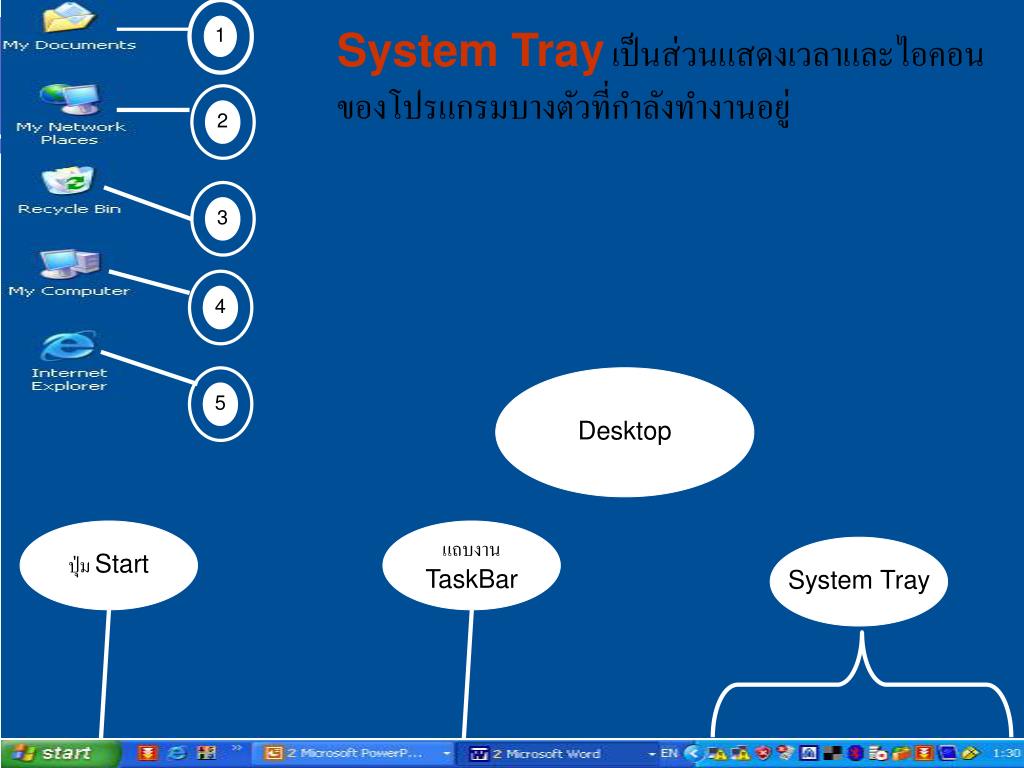Select the My Computer desktop icon
The width and height of the screenshot is (1024, 768).
(x=69, y=274)
